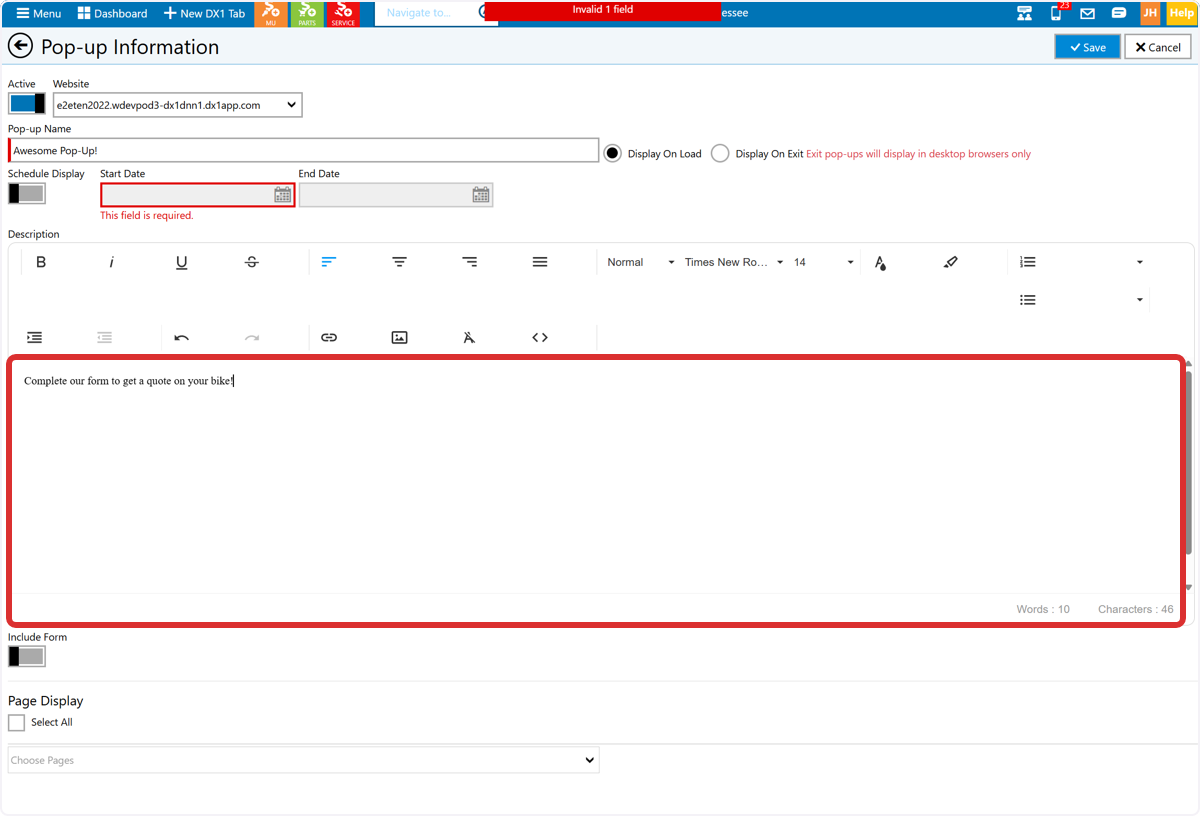Open the highlight background color tool

tap(950, 262)
